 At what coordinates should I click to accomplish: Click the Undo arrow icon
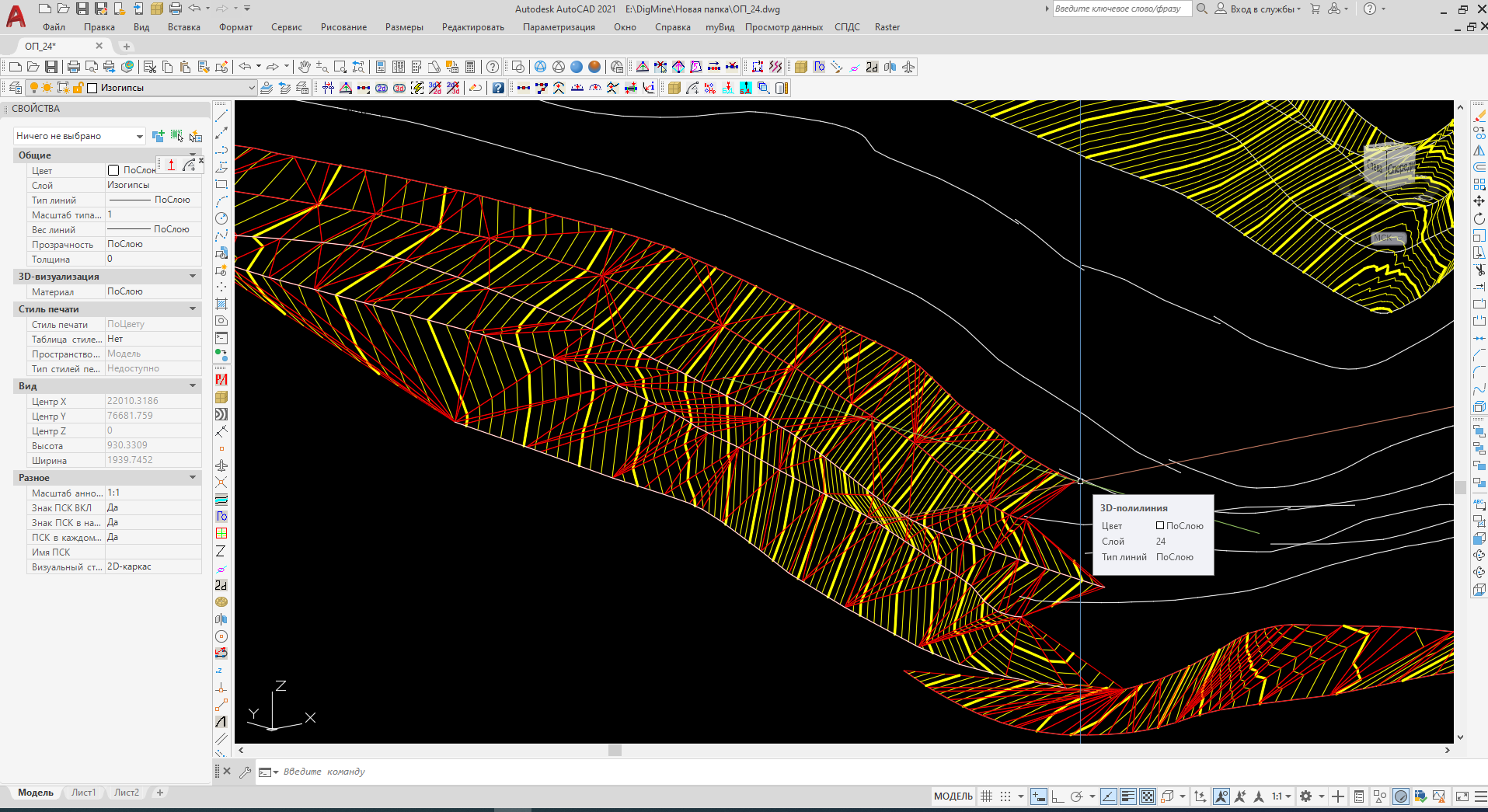coord(245,67)
